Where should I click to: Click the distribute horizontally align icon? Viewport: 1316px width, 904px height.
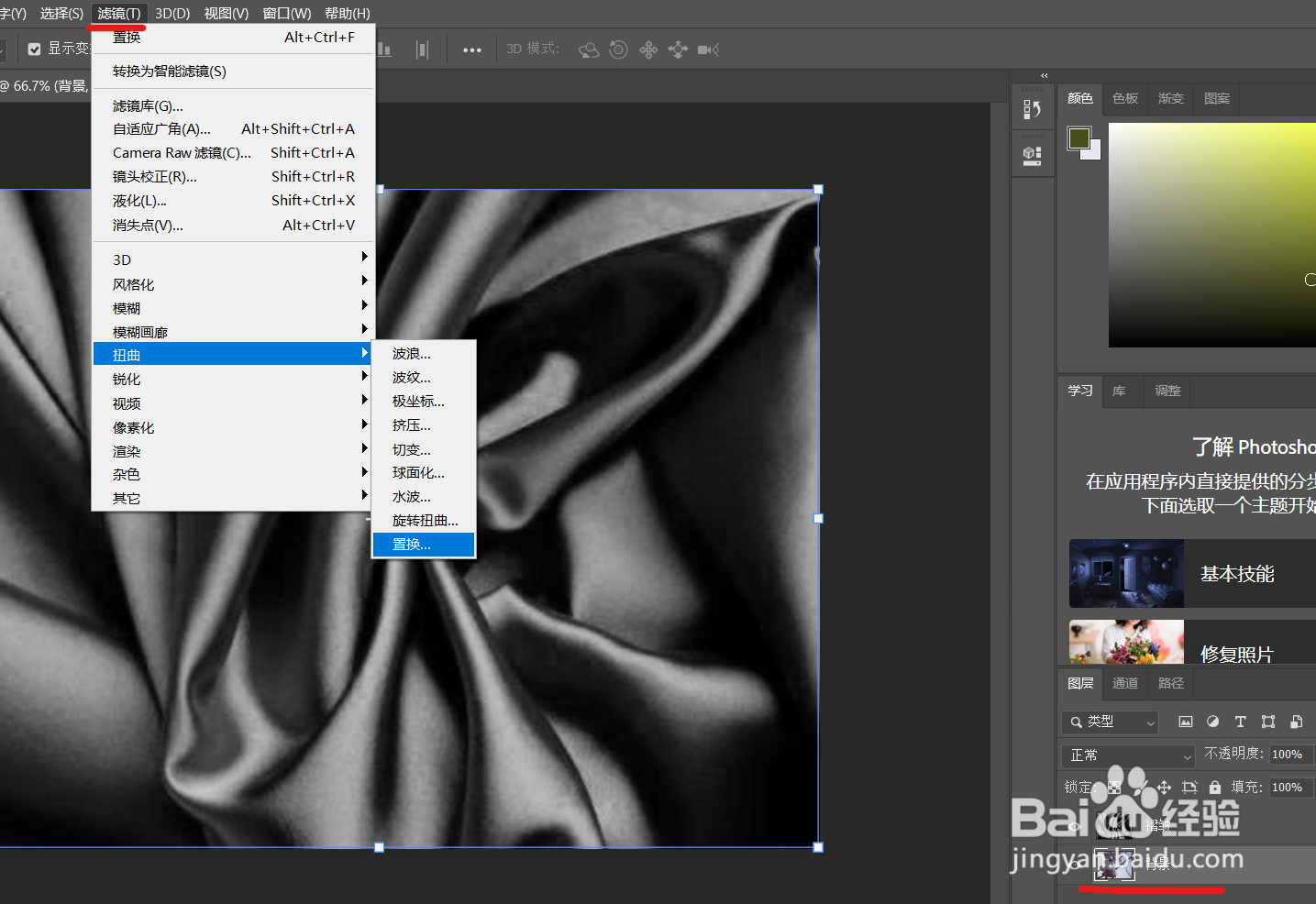[x=422, y=50]
